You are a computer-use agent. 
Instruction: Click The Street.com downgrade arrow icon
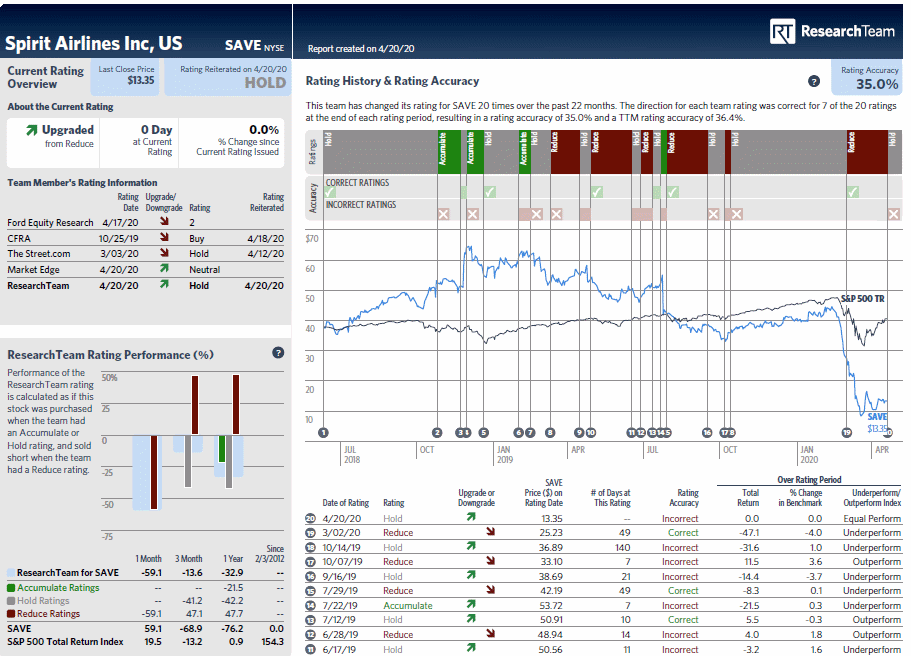point(164,252)
